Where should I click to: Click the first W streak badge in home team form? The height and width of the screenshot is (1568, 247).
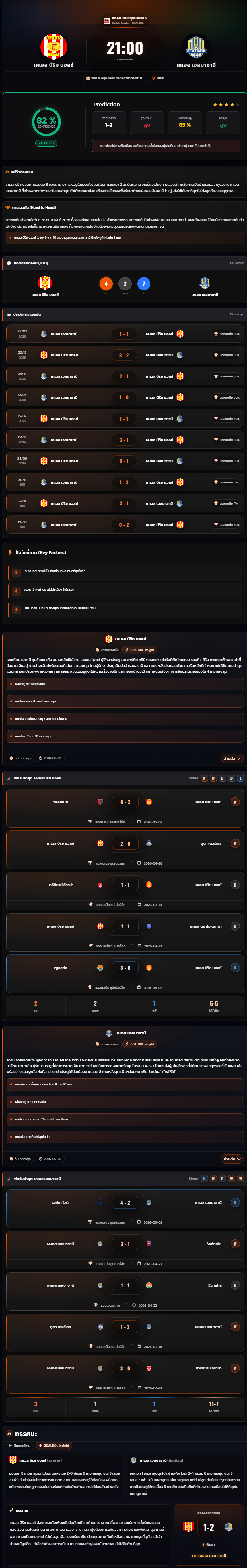click(x=204, y=778)
